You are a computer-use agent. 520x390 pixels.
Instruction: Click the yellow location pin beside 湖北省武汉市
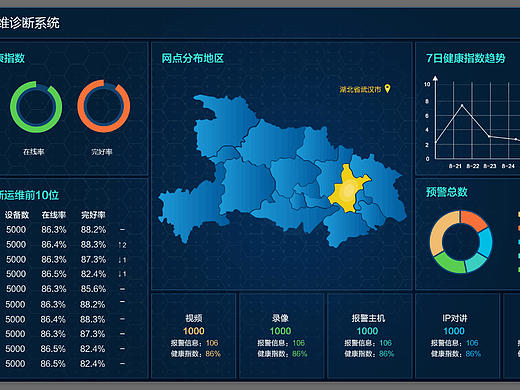click(387, 89)
